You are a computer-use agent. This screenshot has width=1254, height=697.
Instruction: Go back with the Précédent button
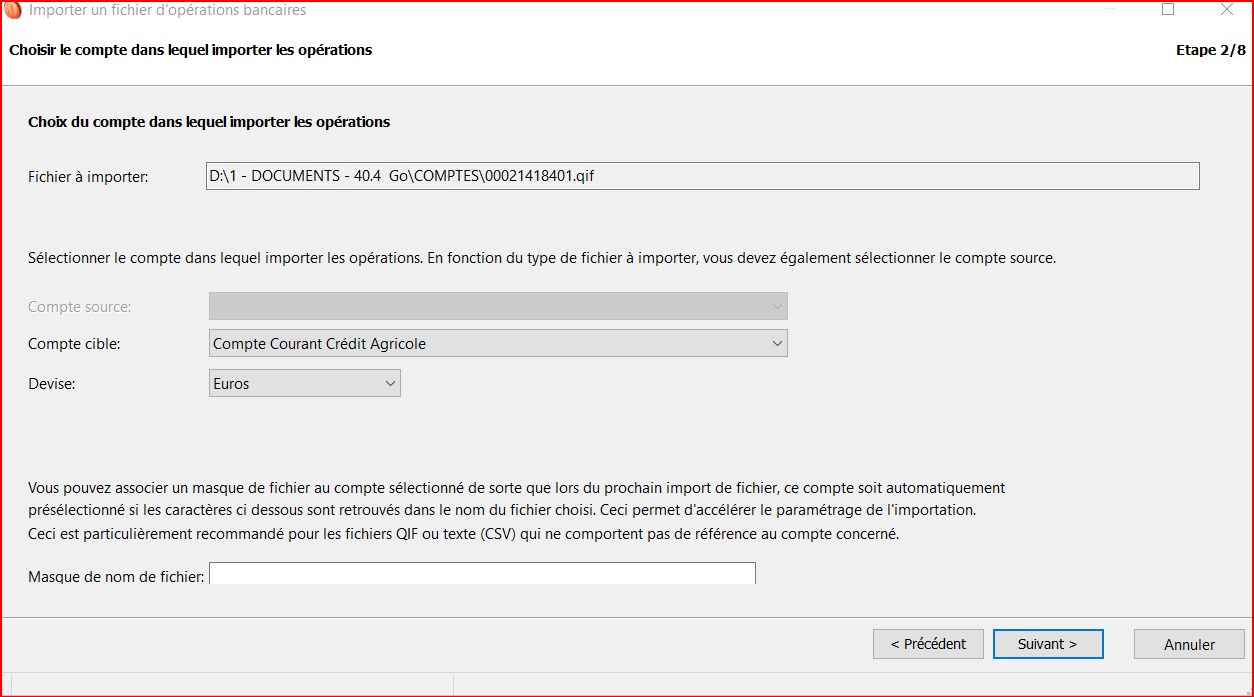928,644
